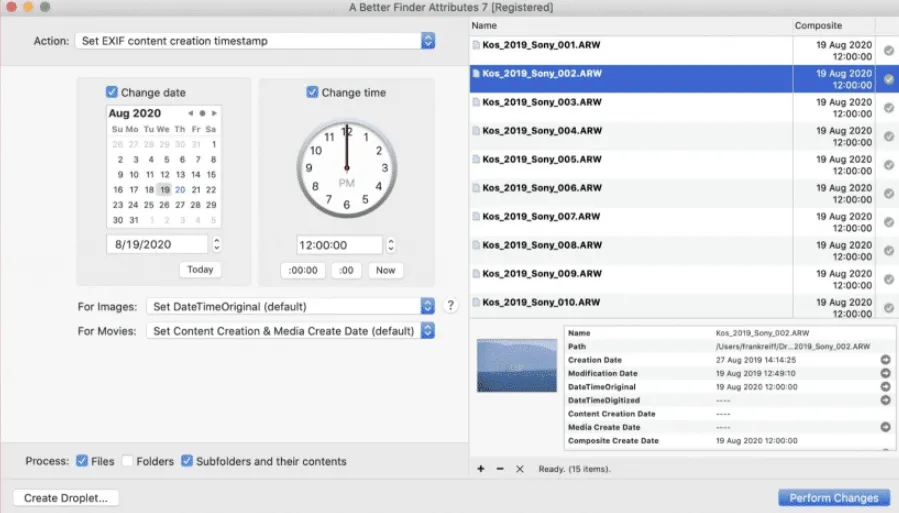This screenshot has width=899, height=513.
Task: Click arrow icon beside Creation Date
Action: pyautogui.click(x=885, y=359)
